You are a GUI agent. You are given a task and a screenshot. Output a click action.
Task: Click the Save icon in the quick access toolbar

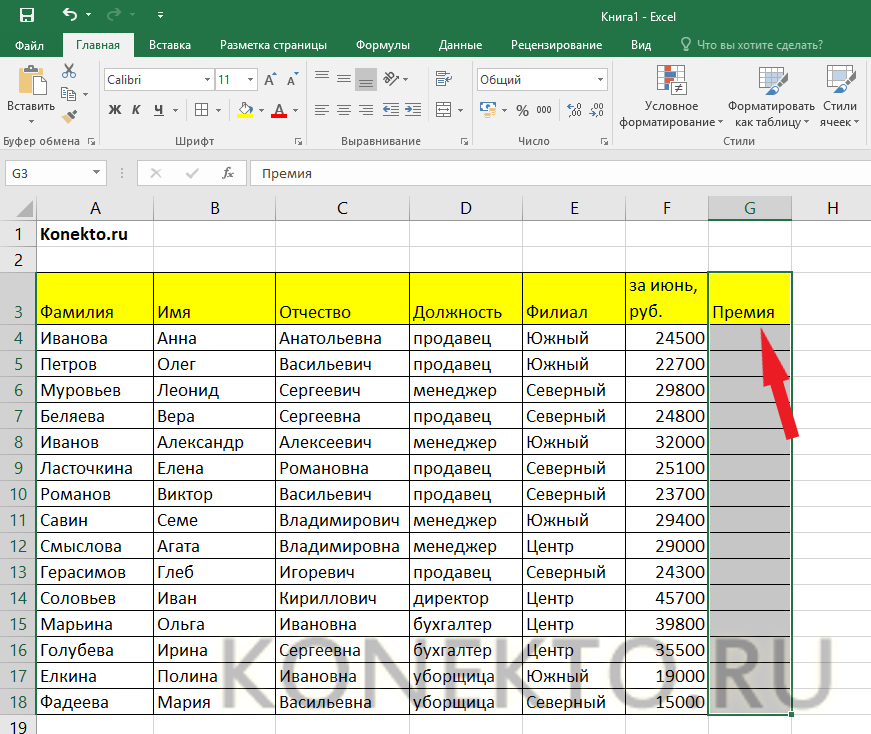click(x=26, y=15)
